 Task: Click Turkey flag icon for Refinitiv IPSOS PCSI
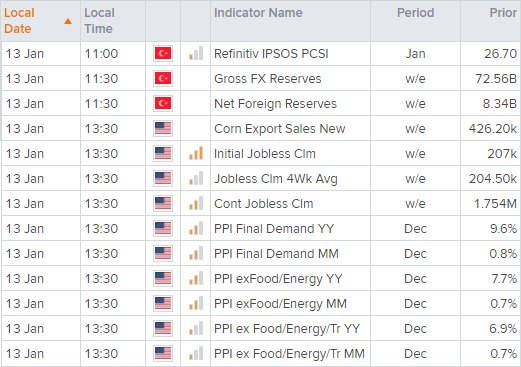pyautogui.click(x=163, y=53)
